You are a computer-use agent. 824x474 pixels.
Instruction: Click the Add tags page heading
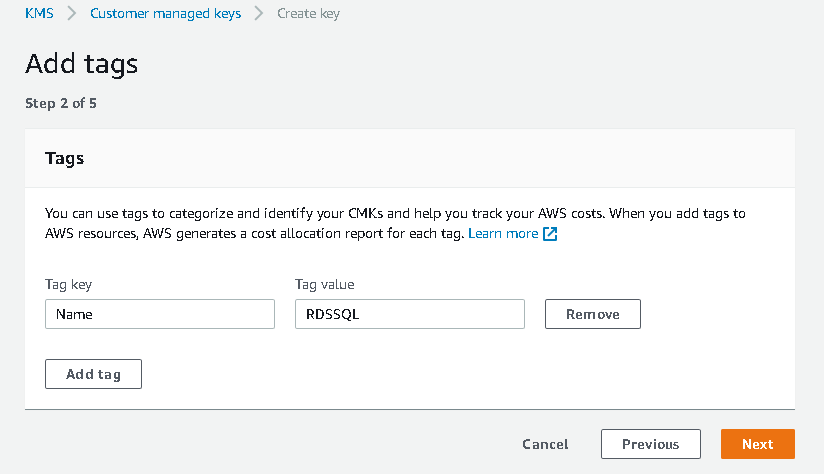pos(81,64)
